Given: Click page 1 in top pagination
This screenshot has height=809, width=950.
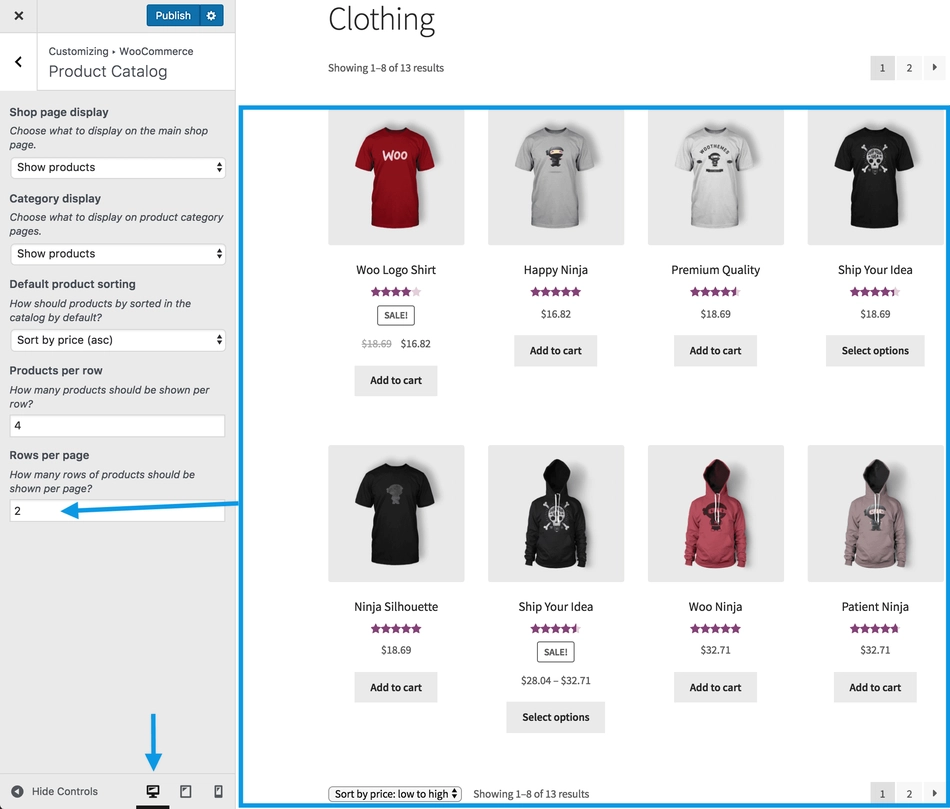Looking at the screenshot, I should point(882,68).
